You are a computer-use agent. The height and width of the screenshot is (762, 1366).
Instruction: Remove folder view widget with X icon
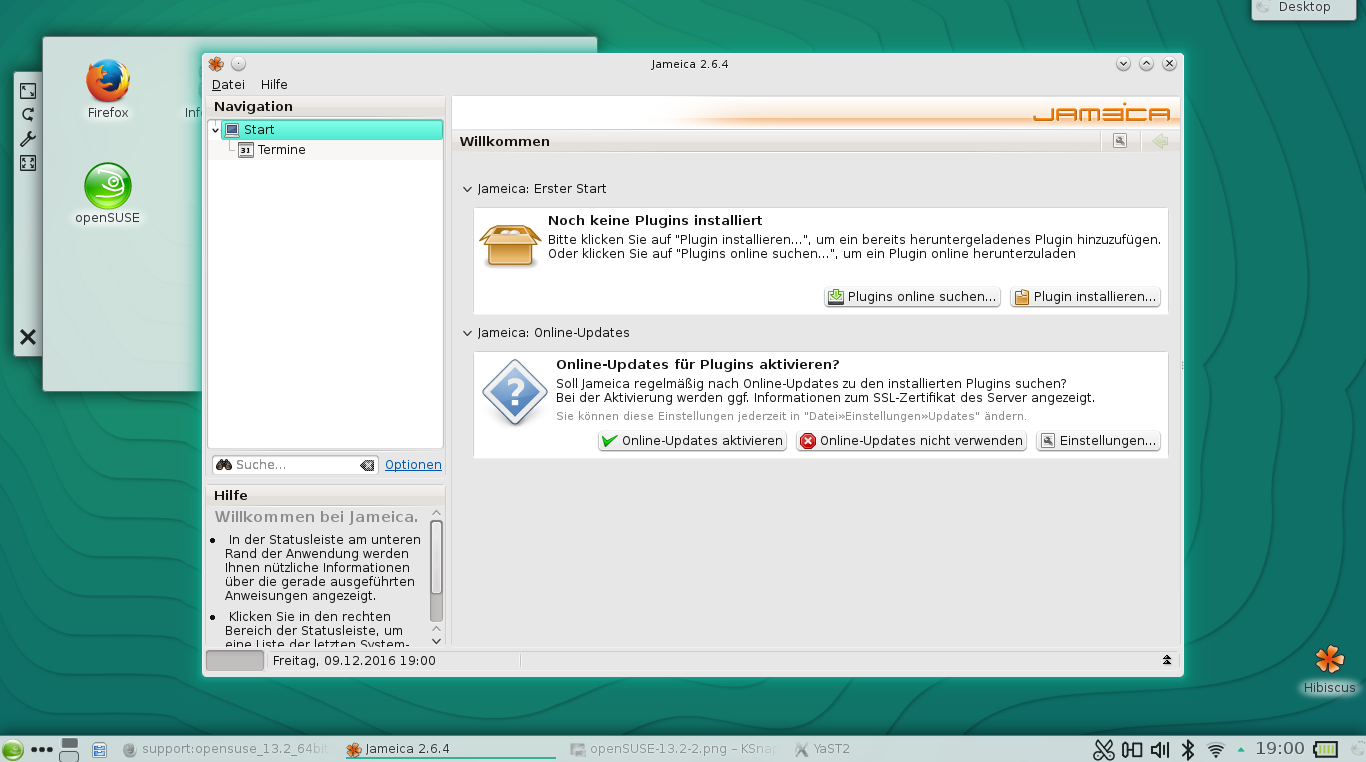(x=28, y=337)
